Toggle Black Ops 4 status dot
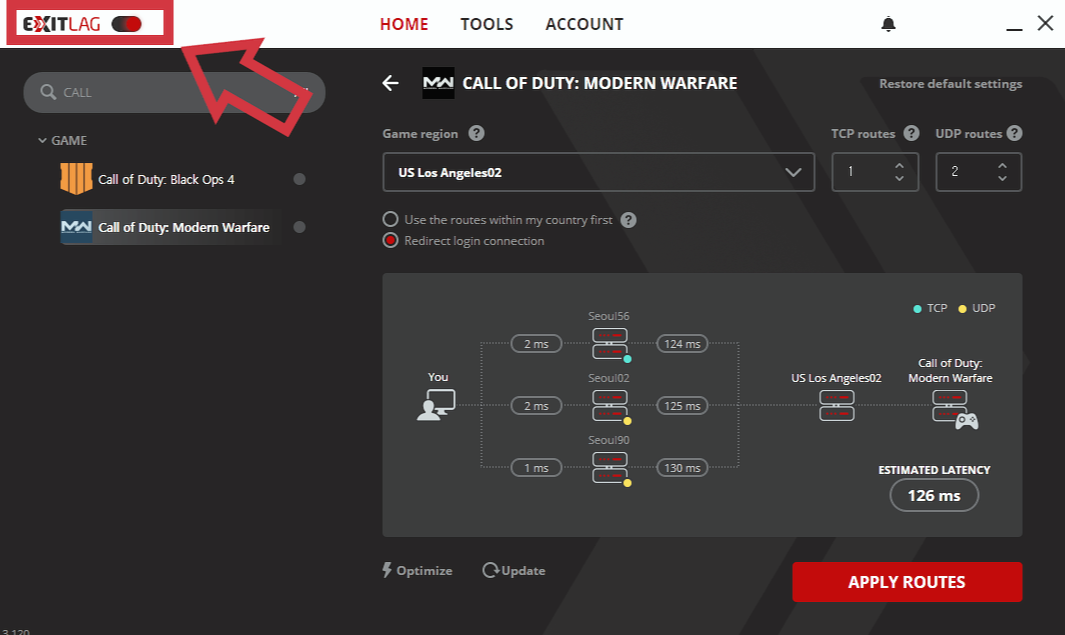 300,179
